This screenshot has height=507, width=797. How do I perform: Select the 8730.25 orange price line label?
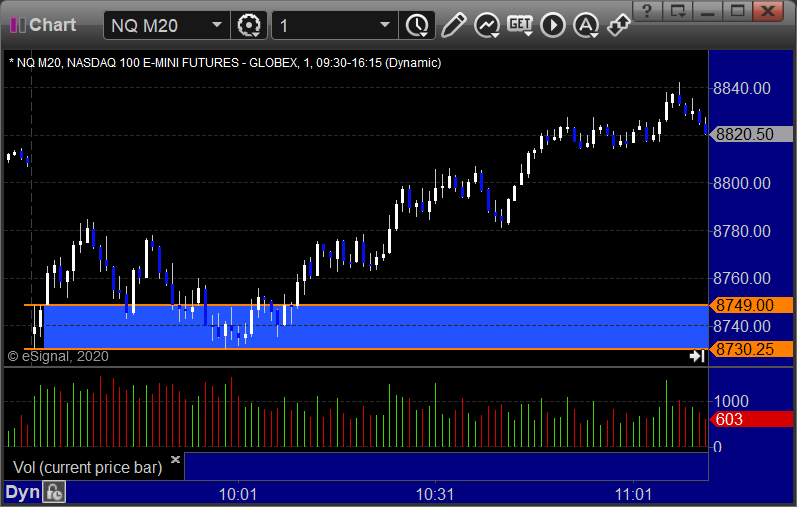pos(751,349)
